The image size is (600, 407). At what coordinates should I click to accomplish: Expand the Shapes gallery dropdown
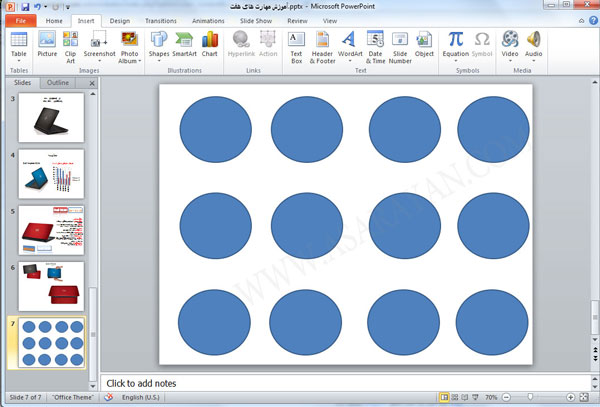point(159,60)
